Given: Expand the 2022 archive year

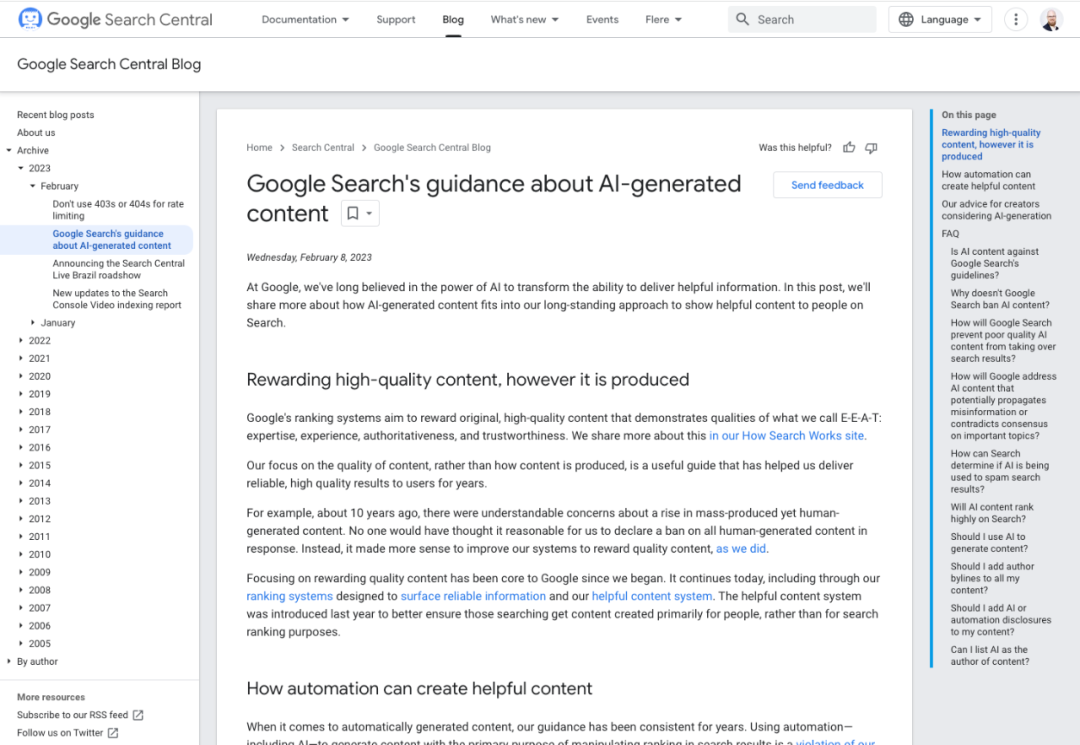Looking at the screenshot, I should [22, 341].
